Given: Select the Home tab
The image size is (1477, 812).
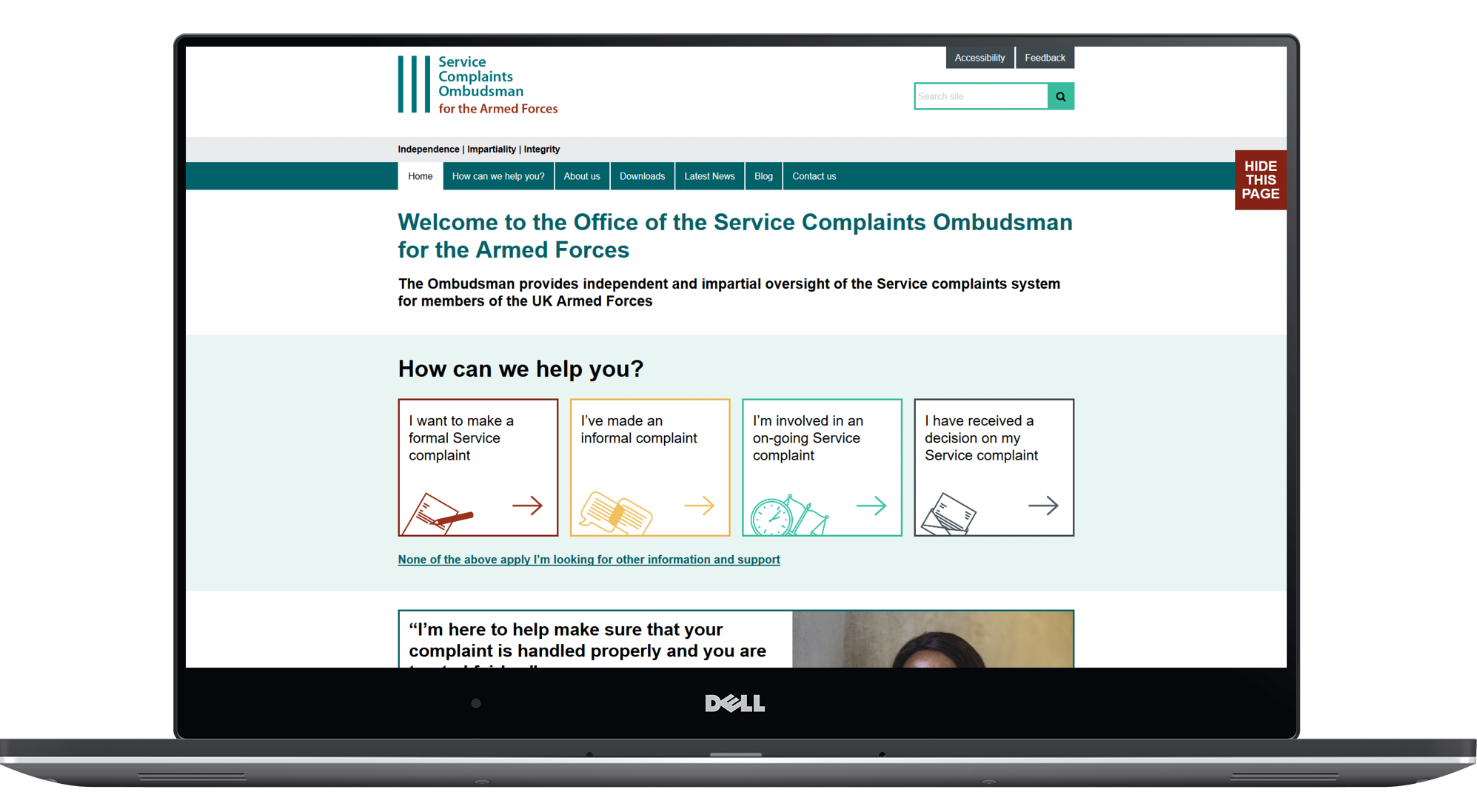Looking at the screenshot, I should (x=419, y=176).
